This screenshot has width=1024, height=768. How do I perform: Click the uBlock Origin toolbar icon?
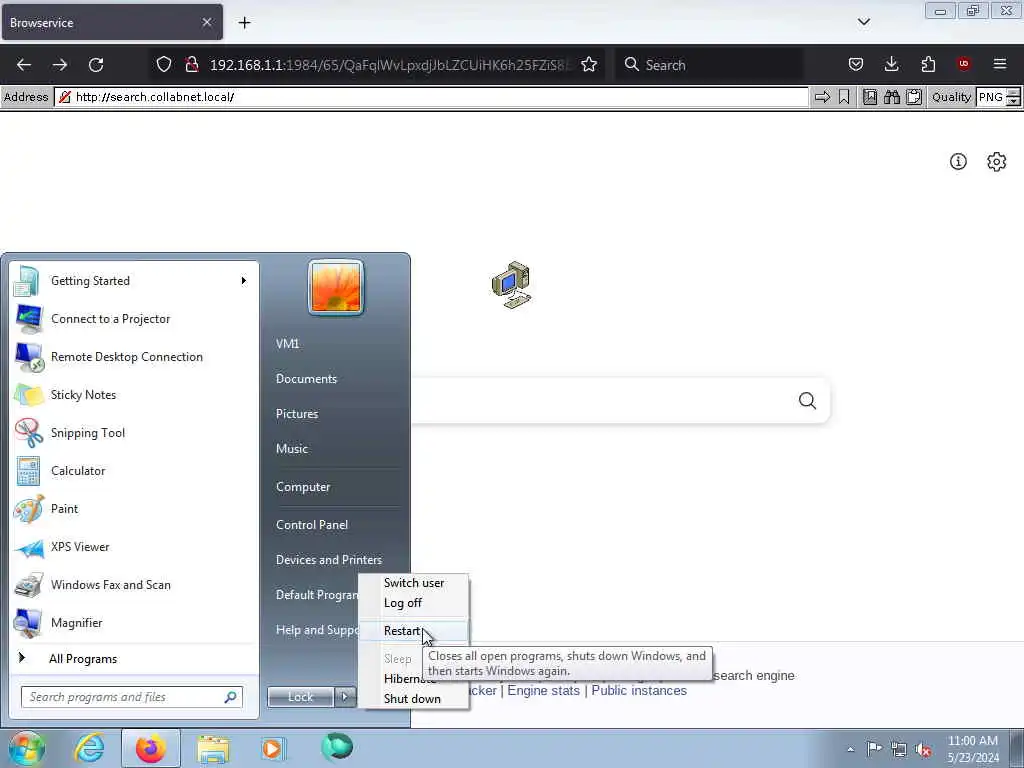click(964, 64)
